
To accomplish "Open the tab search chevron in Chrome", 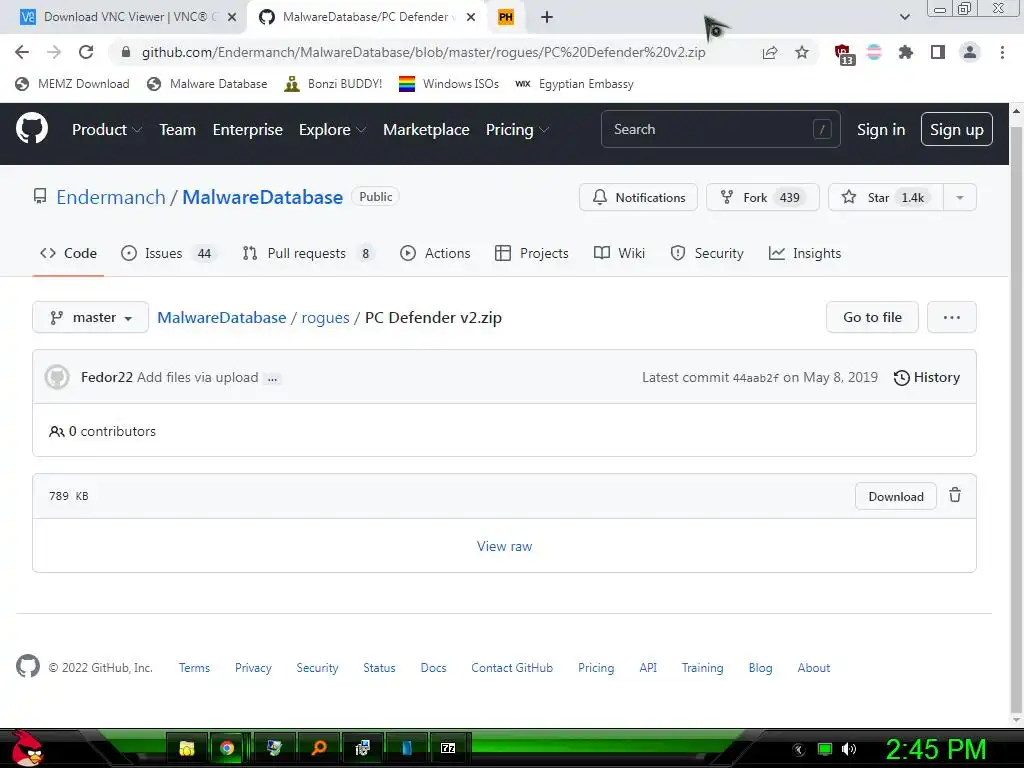I will (904, 17).
